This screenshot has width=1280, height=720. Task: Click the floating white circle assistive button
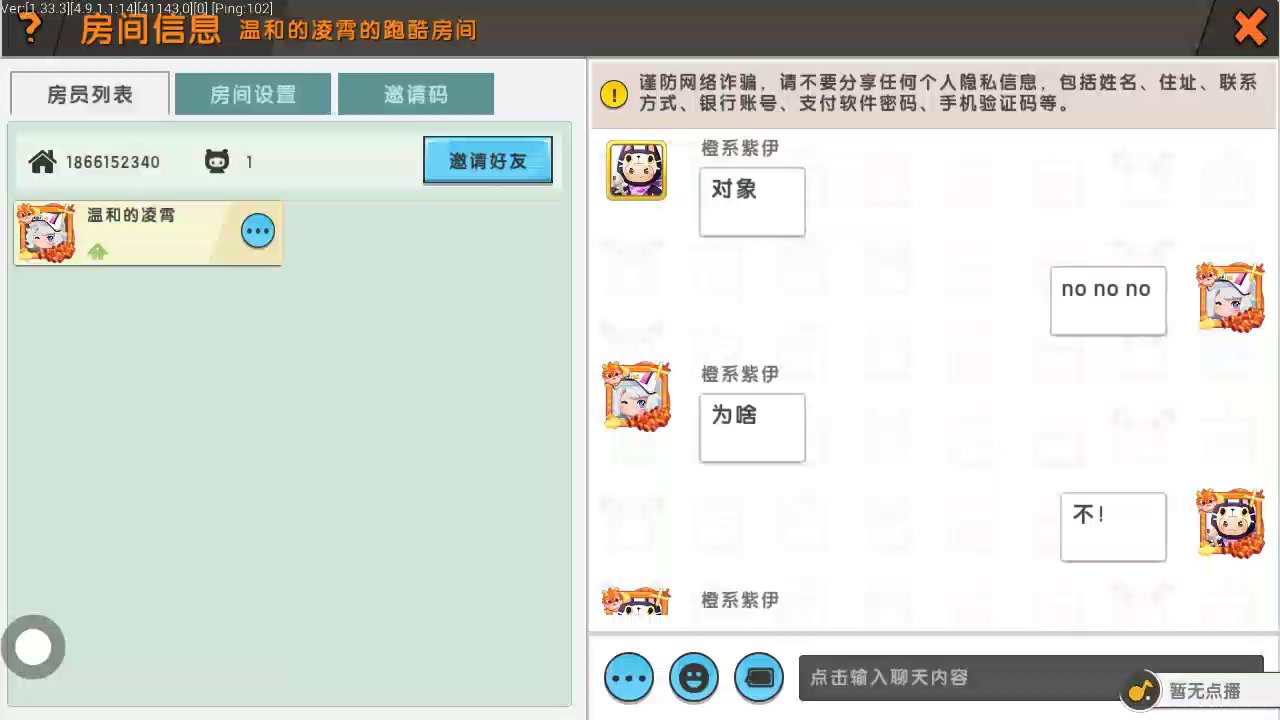tap(33, 647)
